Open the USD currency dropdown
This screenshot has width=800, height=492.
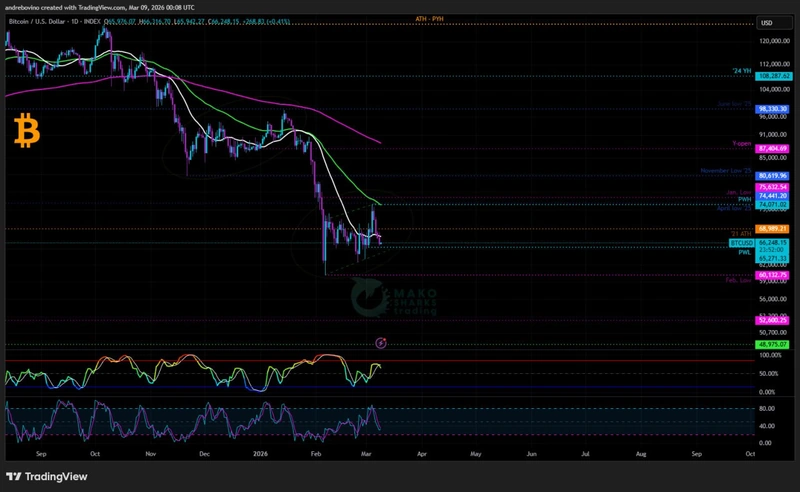[768, 23]
